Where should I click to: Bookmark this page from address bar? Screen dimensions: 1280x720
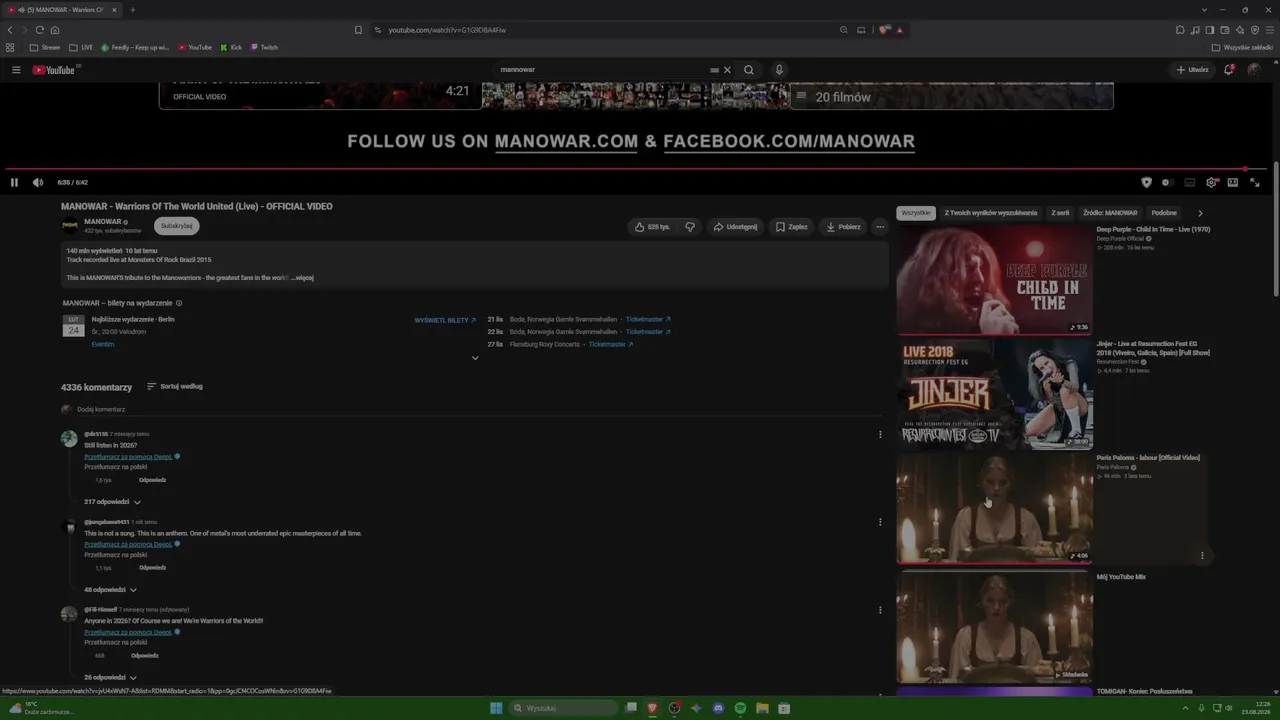pos(358,30)
